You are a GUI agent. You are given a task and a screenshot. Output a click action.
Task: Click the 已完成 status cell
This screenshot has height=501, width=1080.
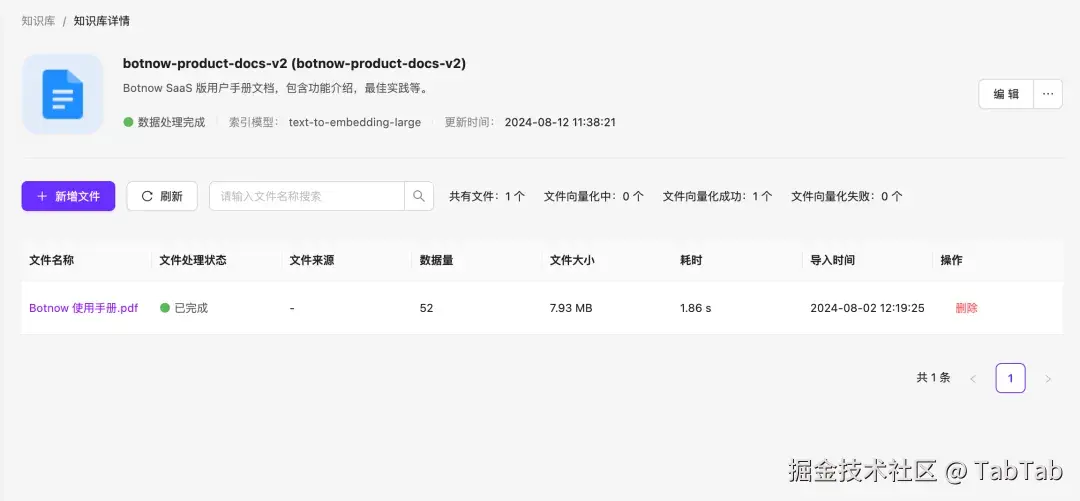point(184,308)
